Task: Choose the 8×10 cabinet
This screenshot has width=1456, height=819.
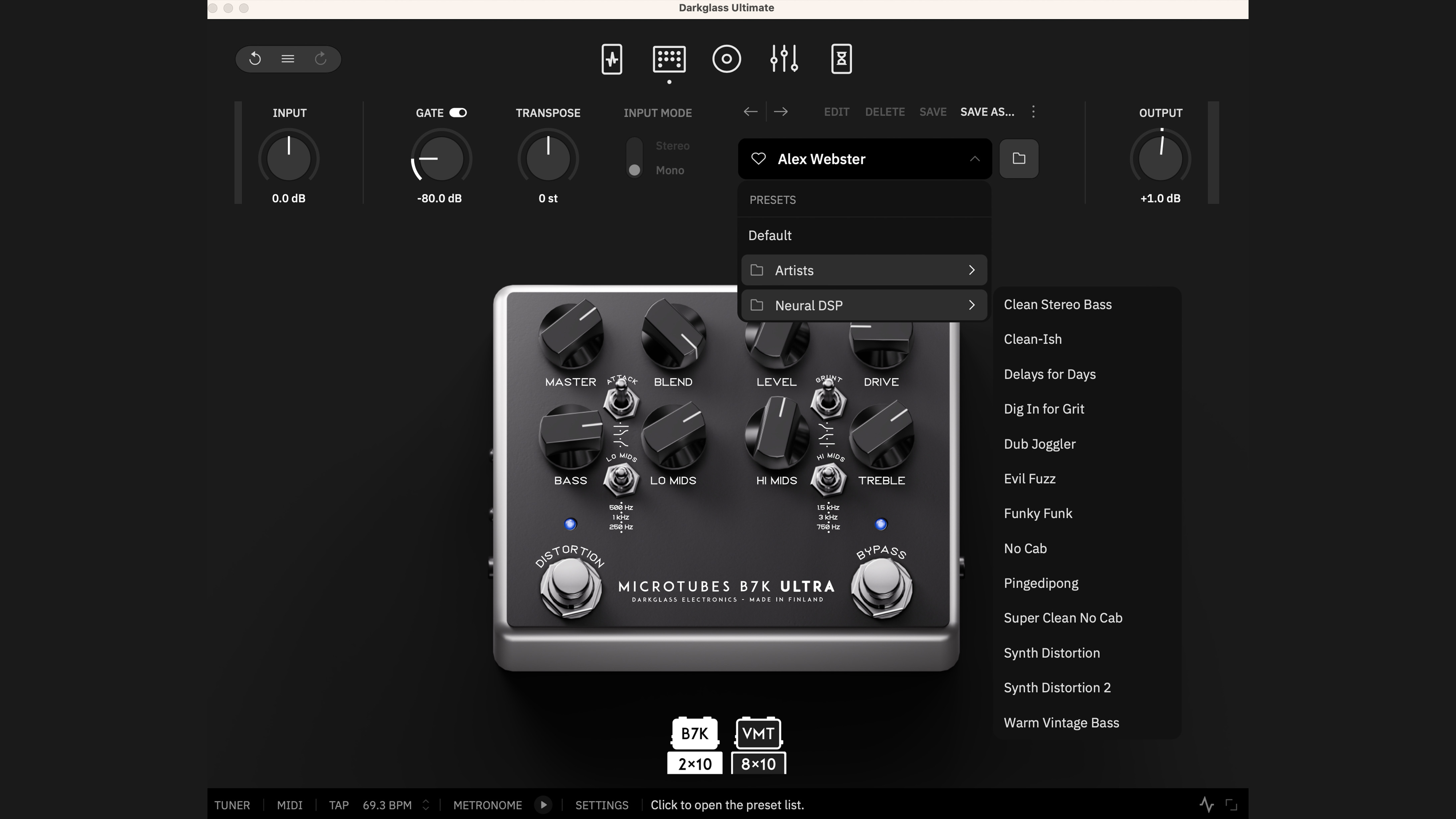Action: coord(758,764)
